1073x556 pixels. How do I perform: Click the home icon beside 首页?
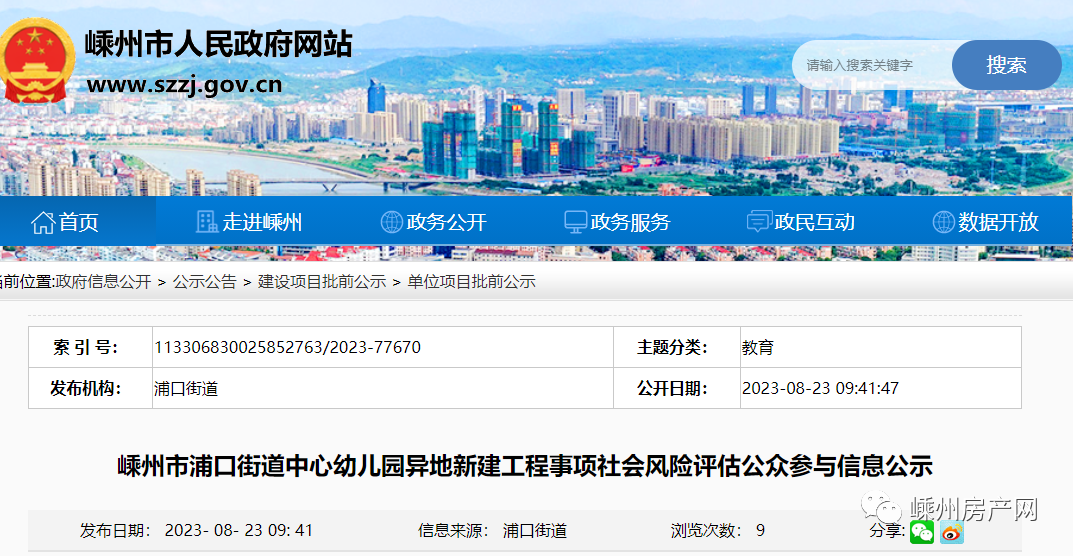pyautogui.click(x=42, y=222)
